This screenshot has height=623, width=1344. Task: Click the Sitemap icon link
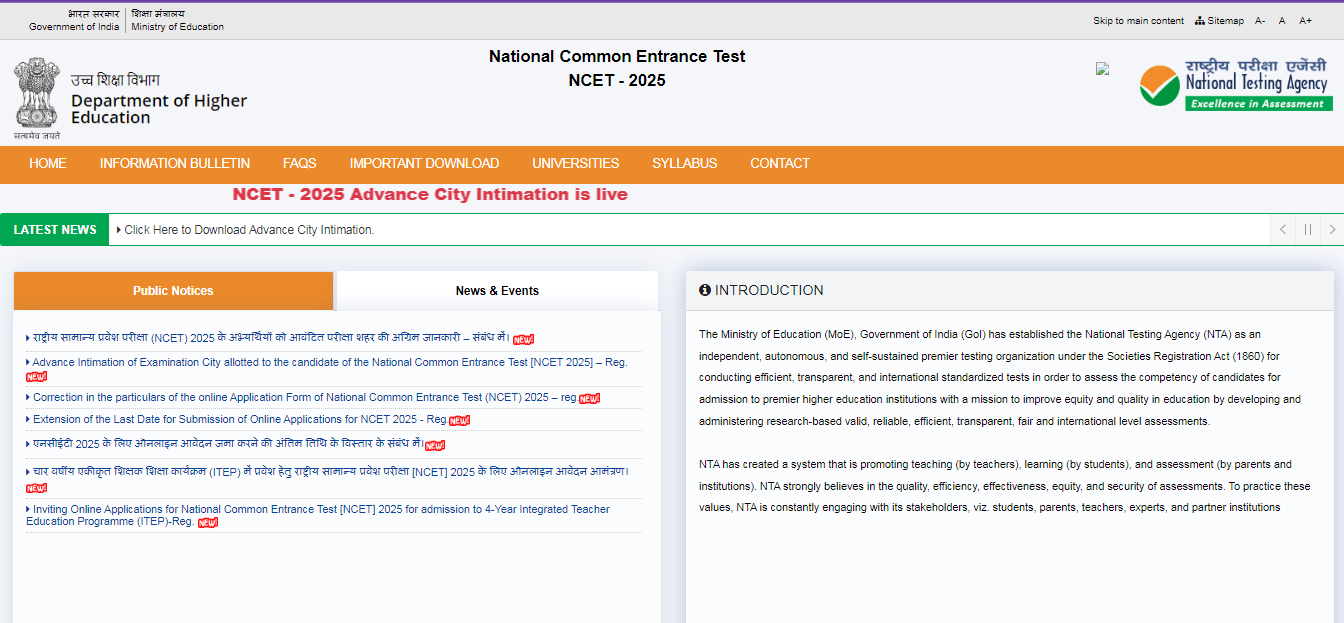click(1219, 21)
